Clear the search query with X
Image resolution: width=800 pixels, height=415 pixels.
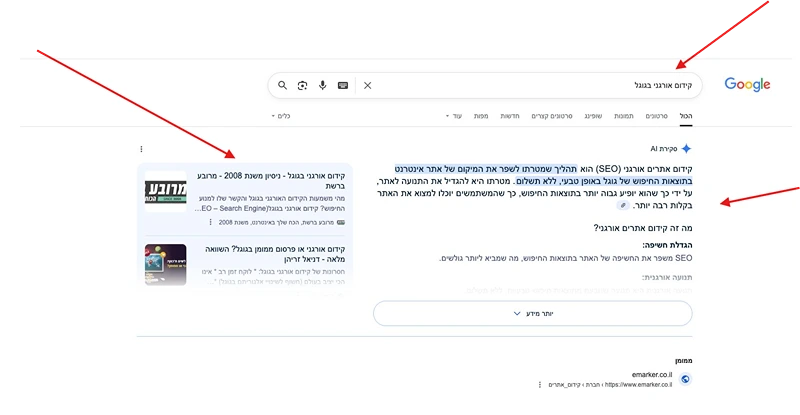[367, 86]
